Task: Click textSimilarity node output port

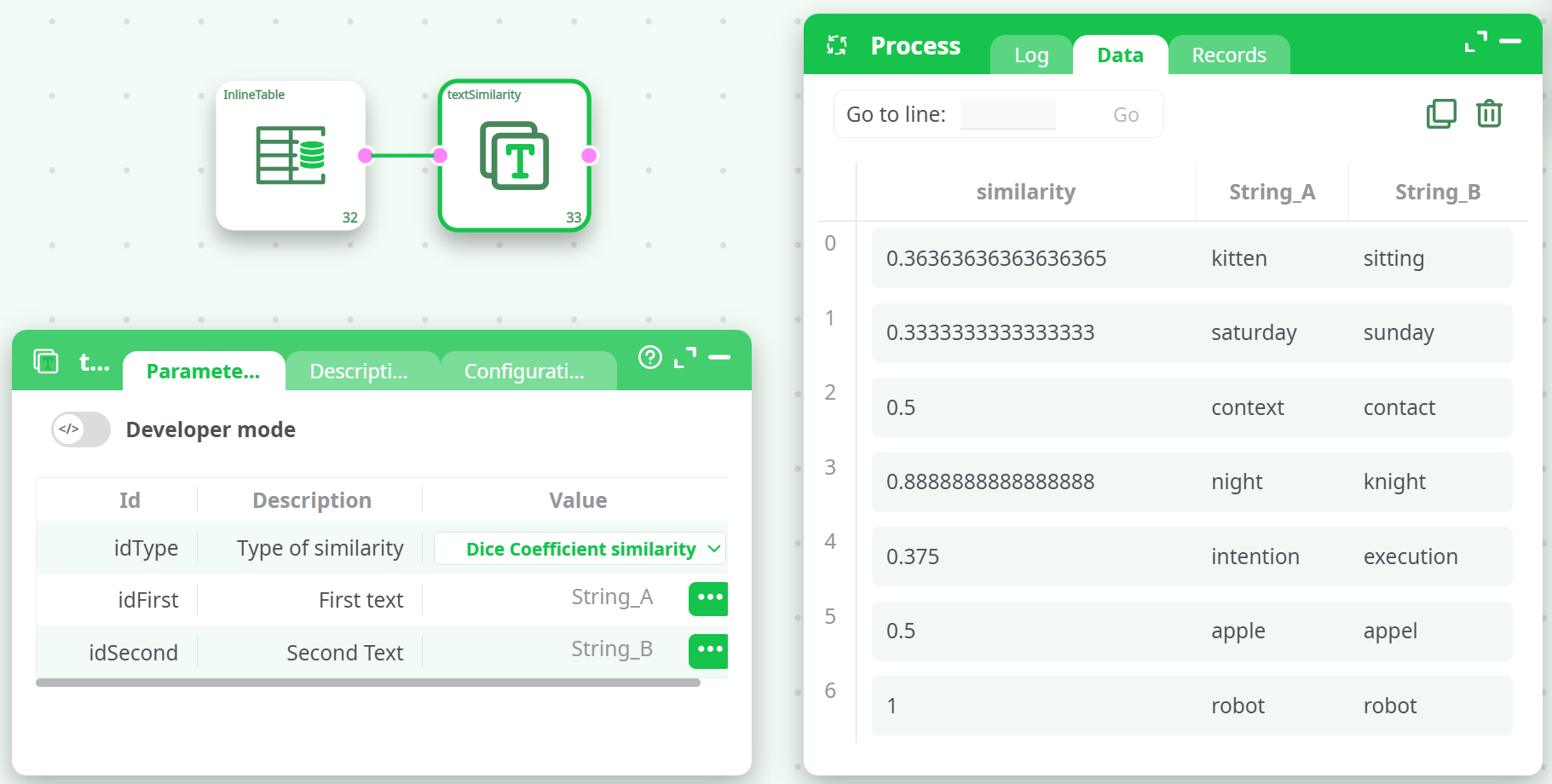Action: click(589, 155)
